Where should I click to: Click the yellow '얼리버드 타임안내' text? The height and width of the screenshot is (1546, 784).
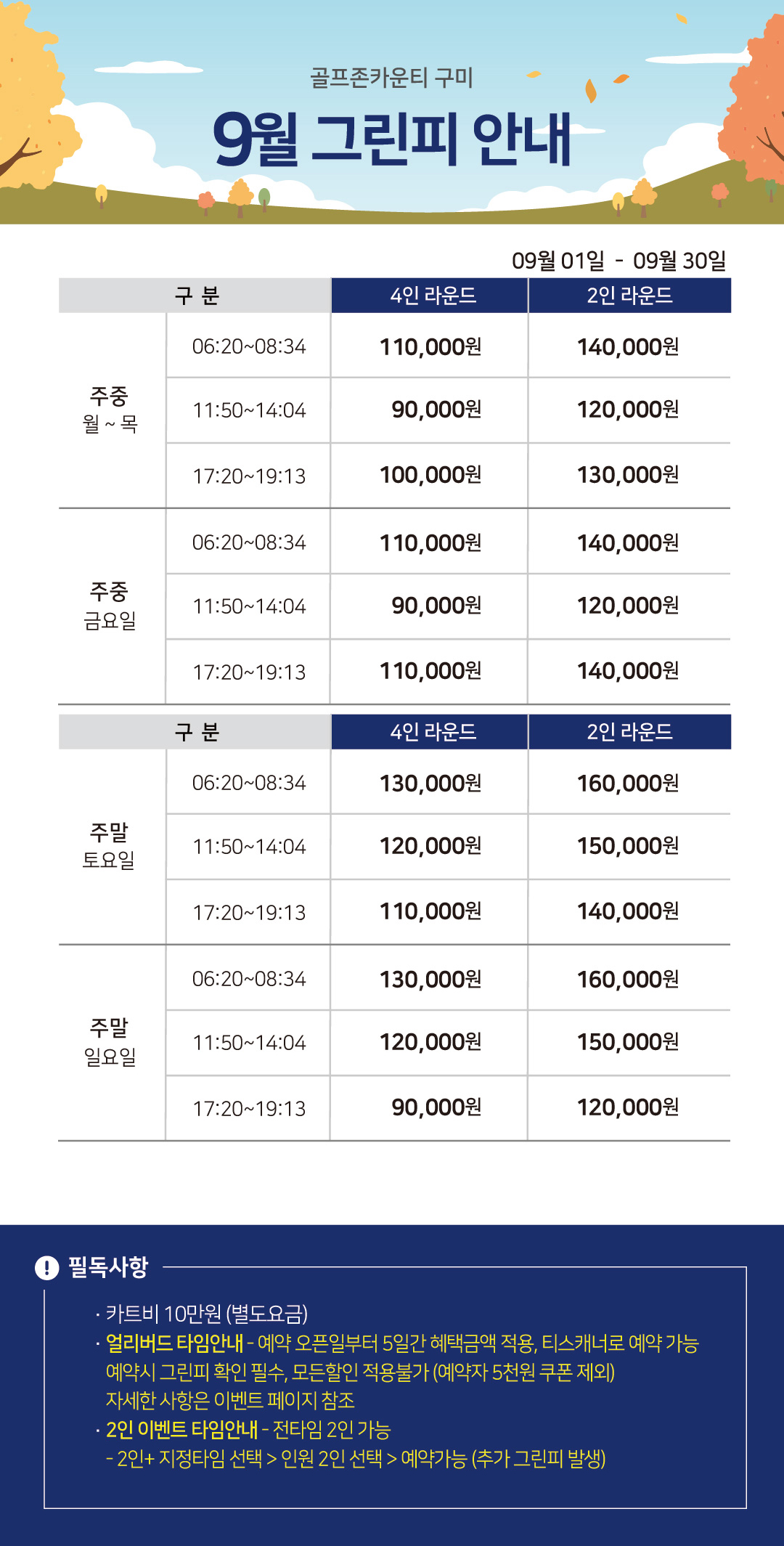pyautogui.click(x=174, y=1343)
